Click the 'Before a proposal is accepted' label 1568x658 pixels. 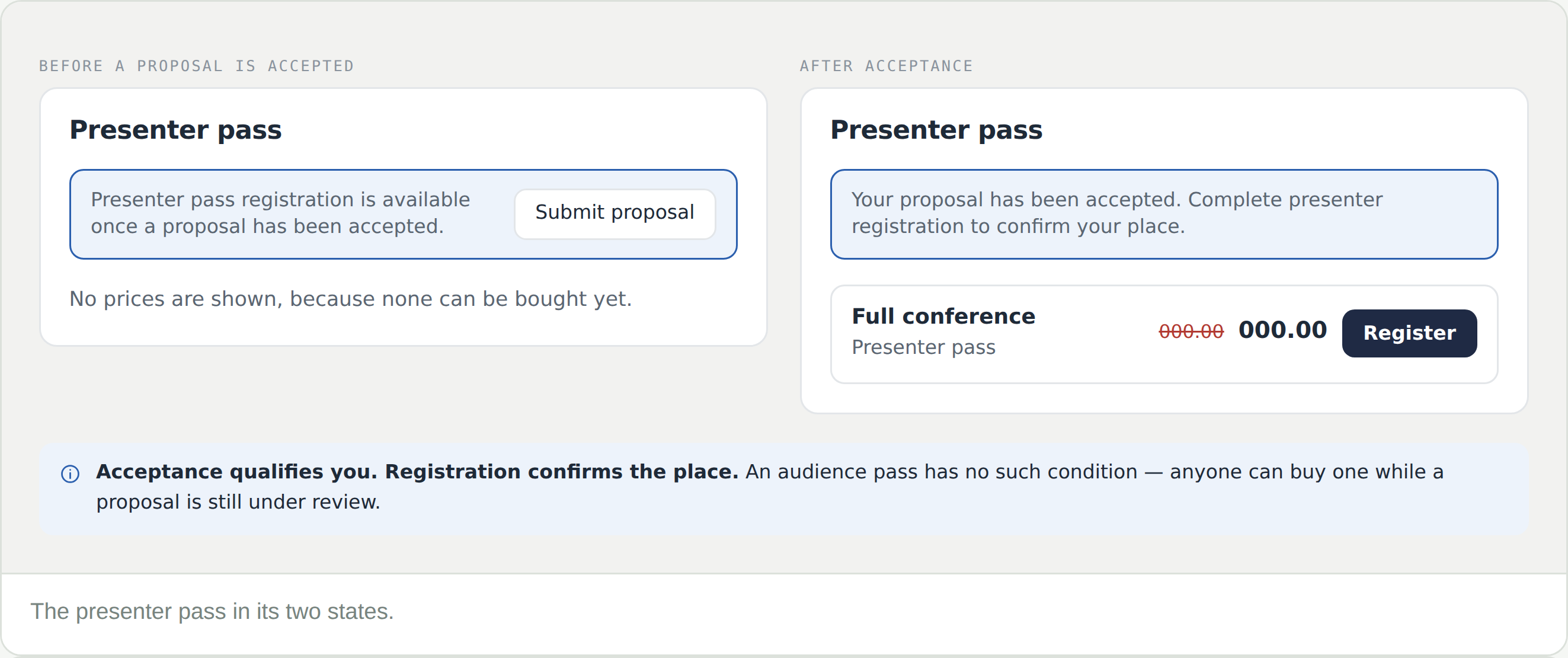point(197,66)
